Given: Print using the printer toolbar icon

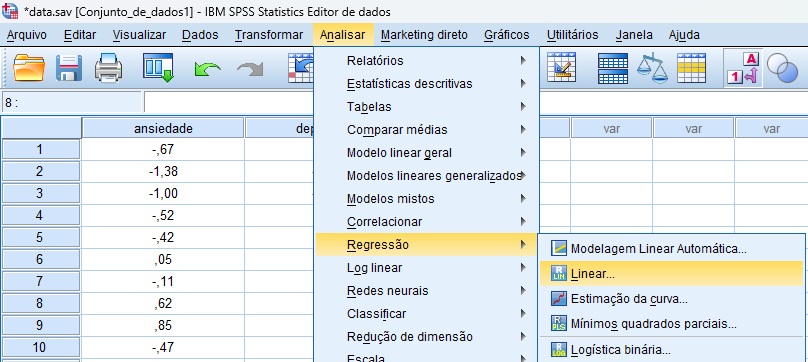Looking at the screenshot, I should [x=108, y=68].
